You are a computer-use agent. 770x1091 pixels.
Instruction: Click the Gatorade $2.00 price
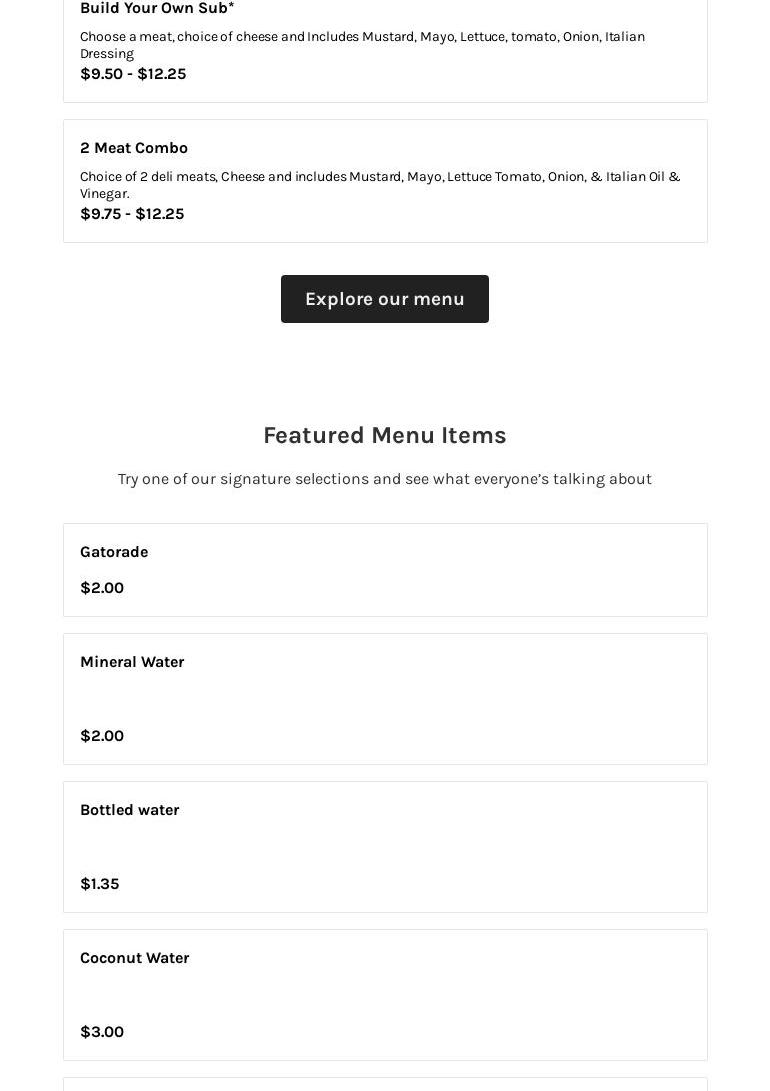pos(102,588)
